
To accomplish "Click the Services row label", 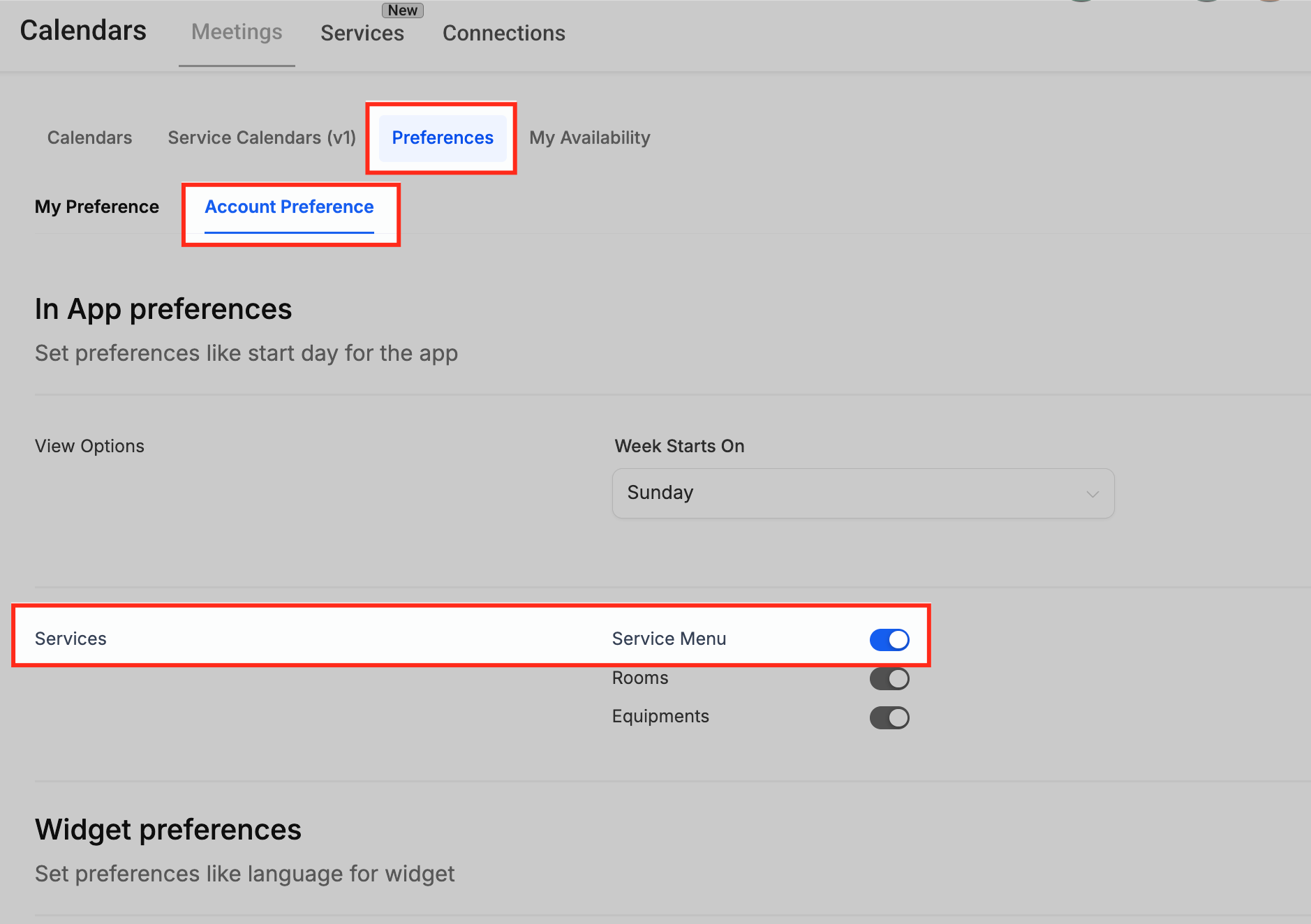I will [x=71, y=639].
